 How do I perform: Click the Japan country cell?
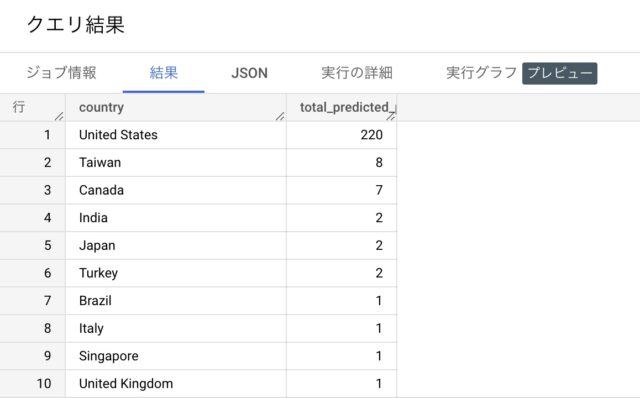click(x=176, y=245)
